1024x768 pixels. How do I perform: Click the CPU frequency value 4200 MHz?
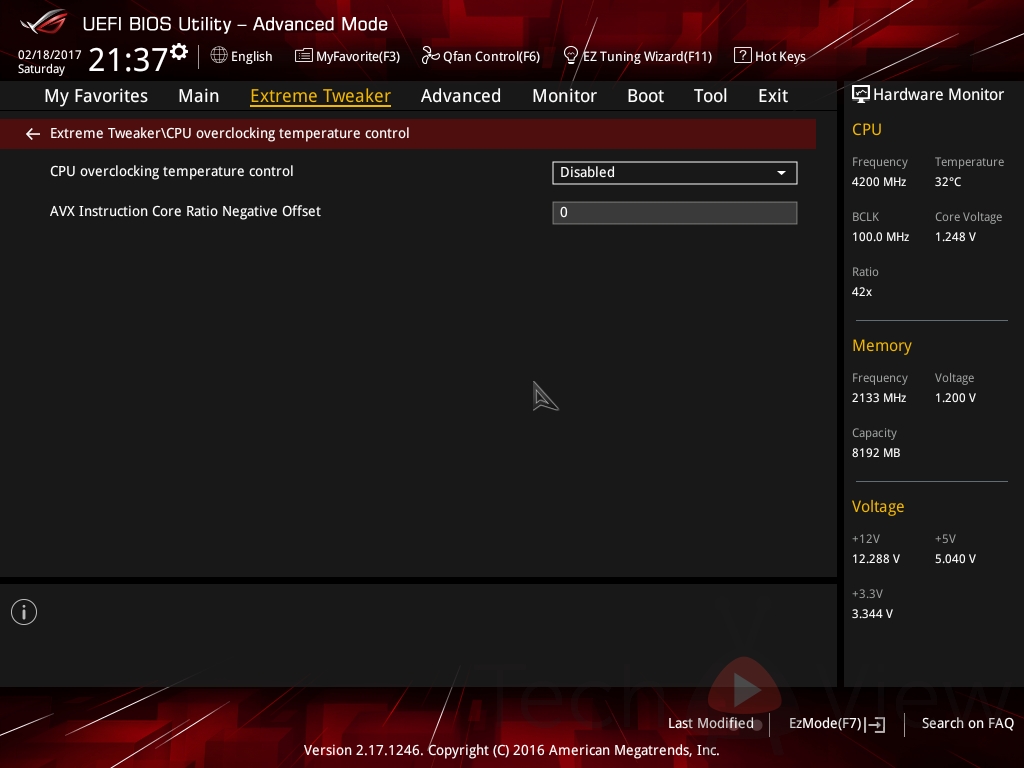(x=879, y=182)
